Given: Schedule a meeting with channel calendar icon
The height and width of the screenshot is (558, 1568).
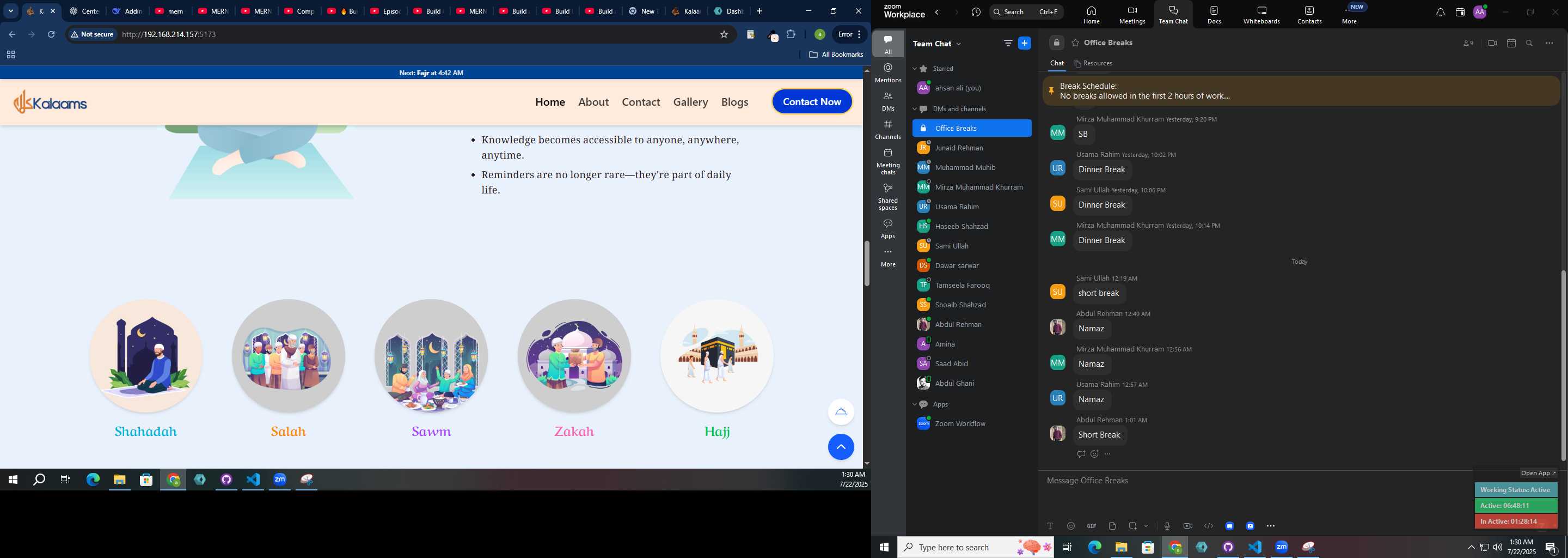Looking at the screenshot, I should [x=1511, y=43].
